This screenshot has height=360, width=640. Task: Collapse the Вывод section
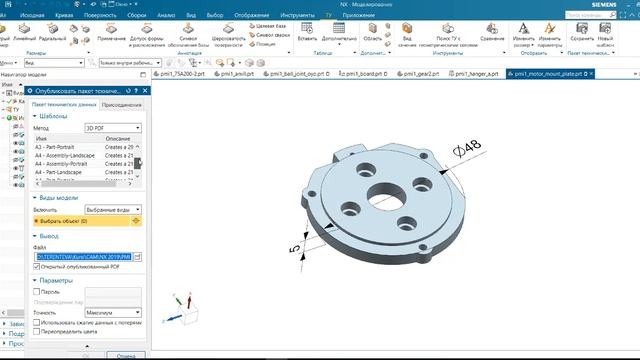point(35,236)
